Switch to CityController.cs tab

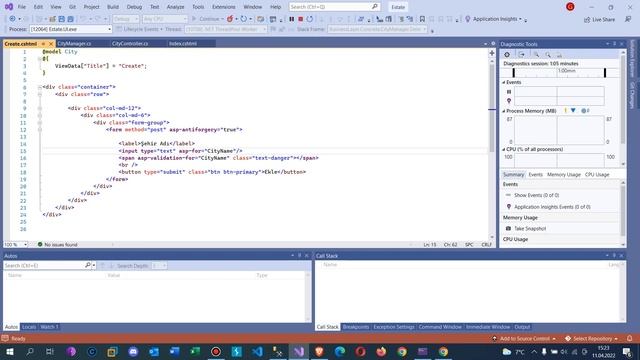click(130, 44)
